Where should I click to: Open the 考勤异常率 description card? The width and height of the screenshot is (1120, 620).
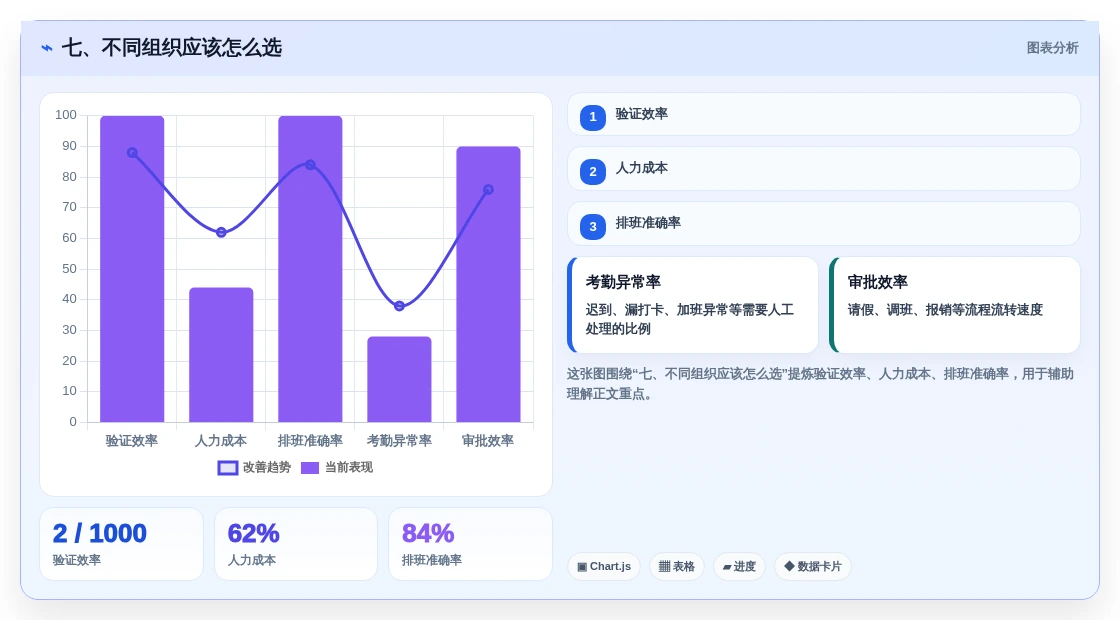tap(693, 305)
